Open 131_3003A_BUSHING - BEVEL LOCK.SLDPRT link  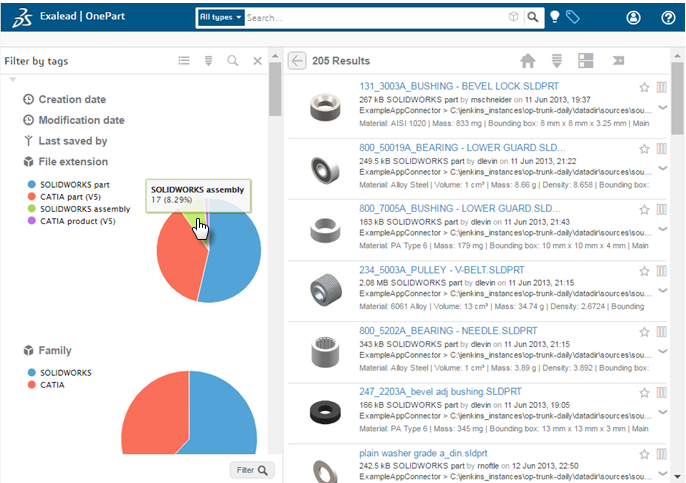459,86
